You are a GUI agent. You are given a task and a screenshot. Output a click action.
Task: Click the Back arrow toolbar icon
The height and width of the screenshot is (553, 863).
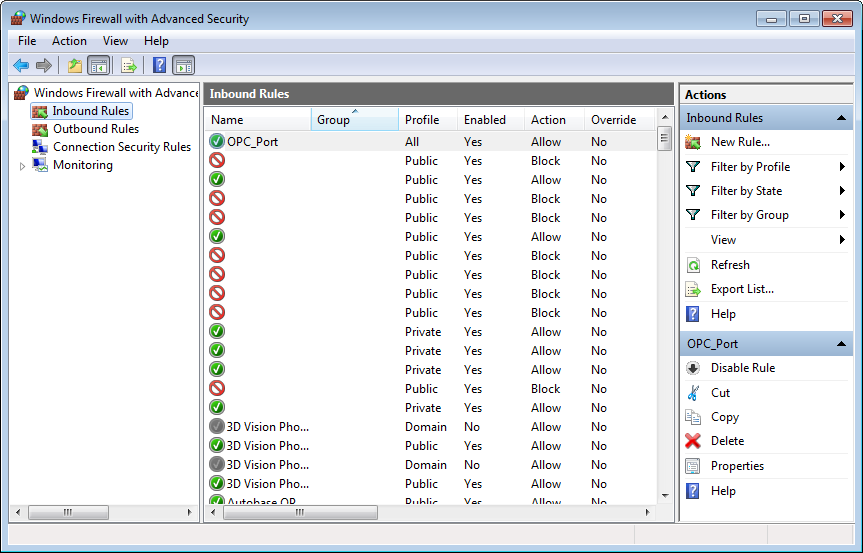click(21, 65)
